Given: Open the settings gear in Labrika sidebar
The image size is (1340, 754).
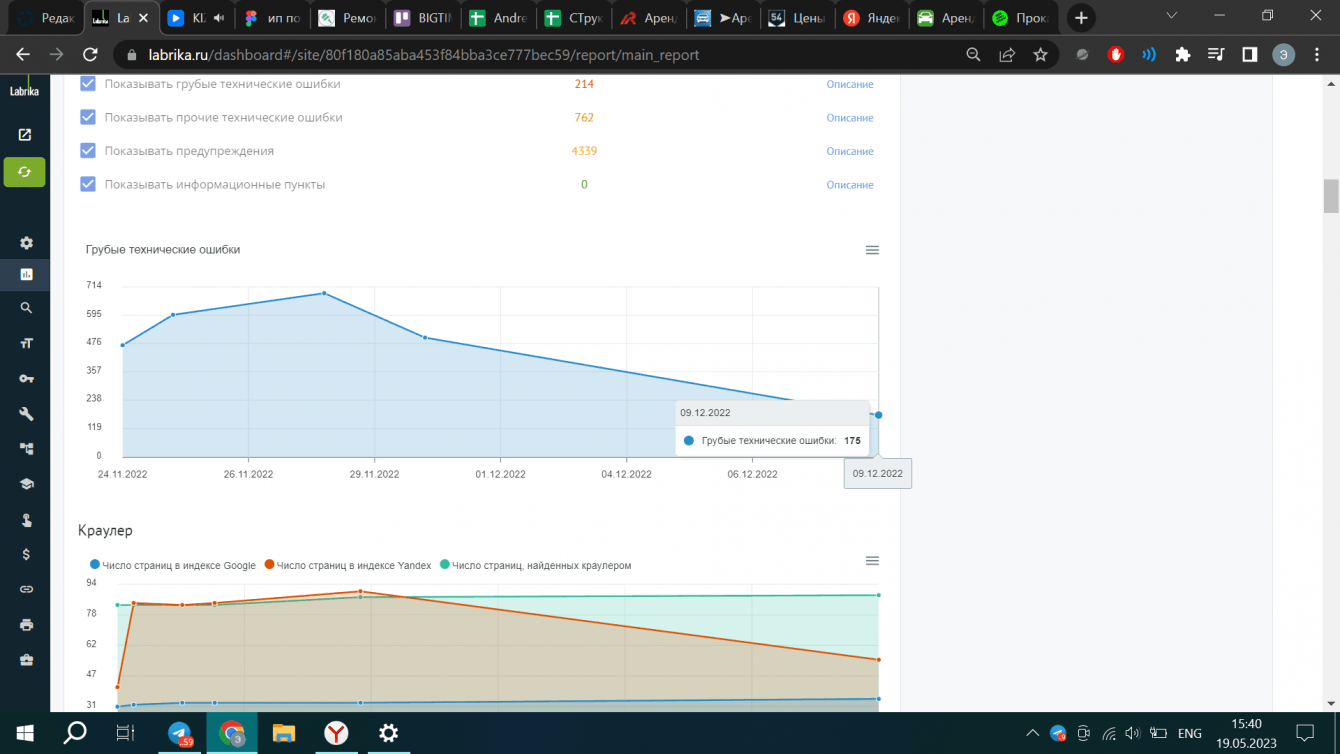Looking at the screenshot, I should point(26,243).
